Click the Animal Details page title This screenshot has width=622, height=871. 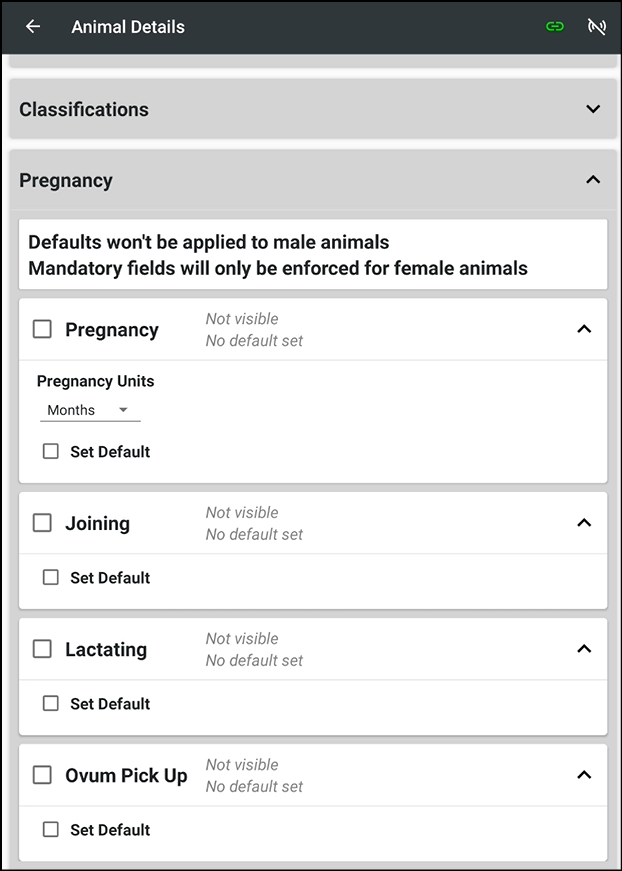[x=128, y=27]
